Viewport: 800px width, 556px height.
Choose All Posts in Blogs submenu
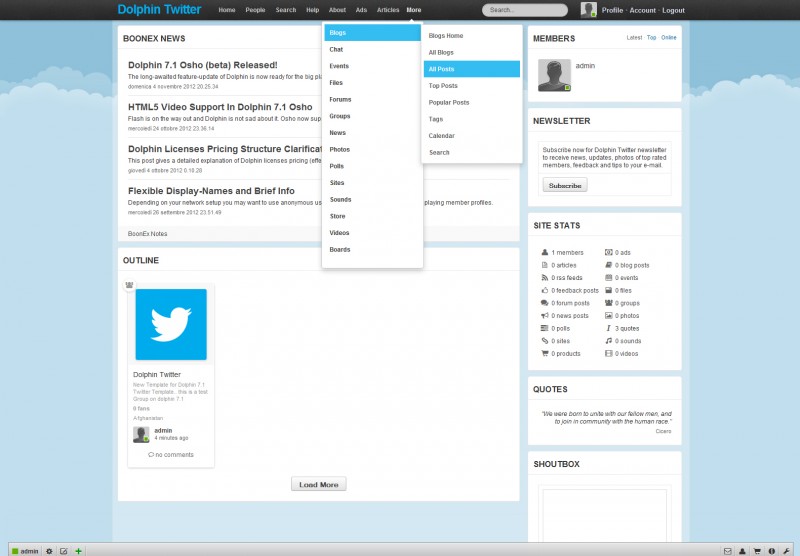tap(472, 69)
